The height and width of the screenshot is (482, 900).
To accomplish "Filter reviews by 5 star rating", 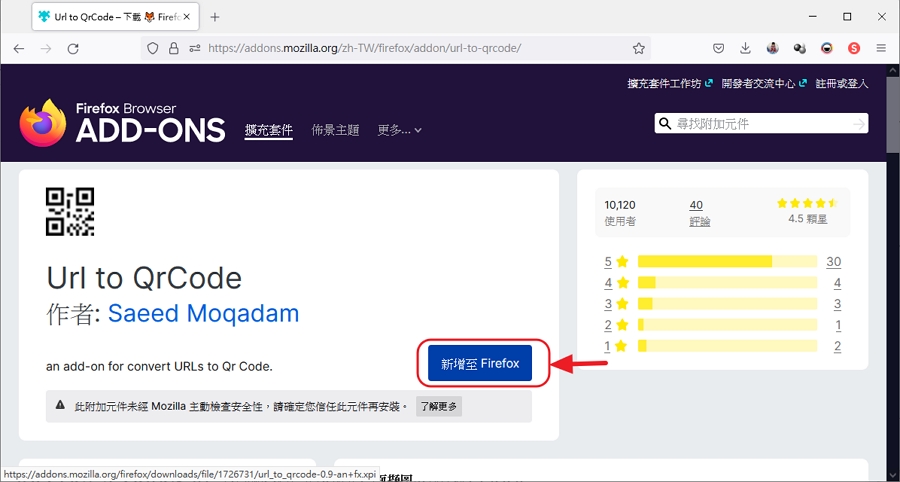I will [616, 262].
